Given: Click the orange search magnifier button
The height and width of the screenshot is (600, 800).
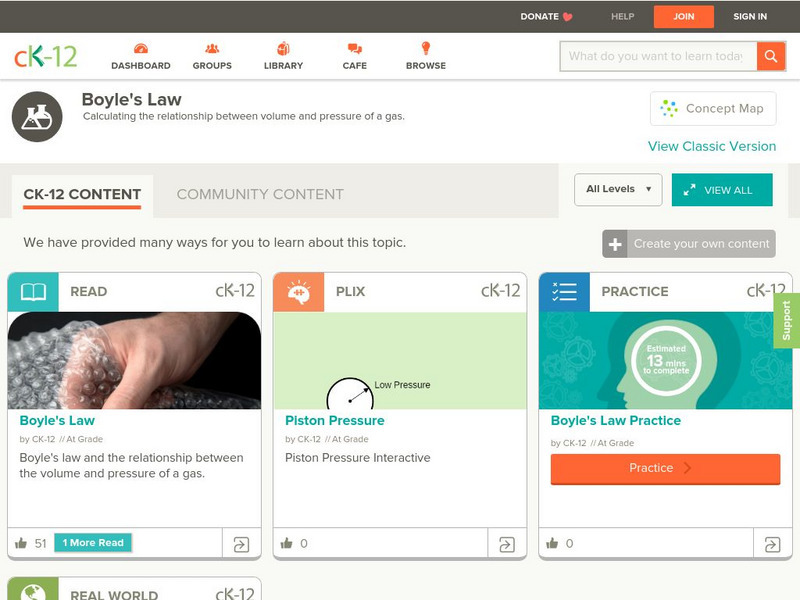Looking at the screenshot, I should tap(771, 56).
